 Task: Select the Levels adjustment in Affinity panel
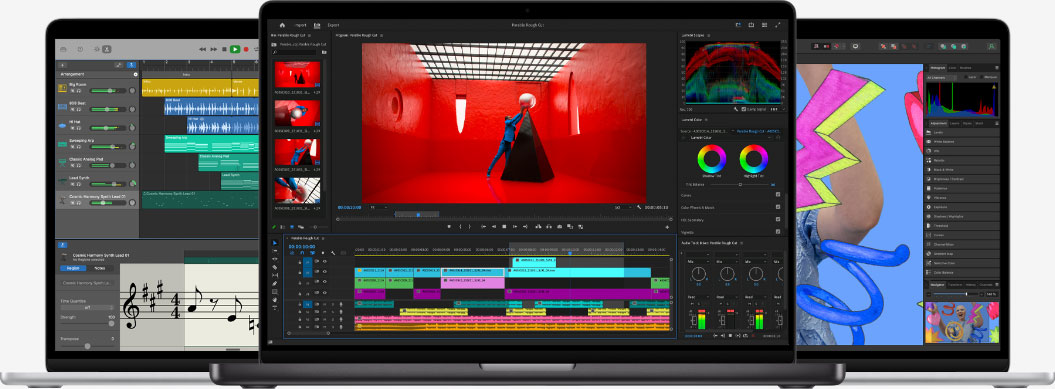962,133
